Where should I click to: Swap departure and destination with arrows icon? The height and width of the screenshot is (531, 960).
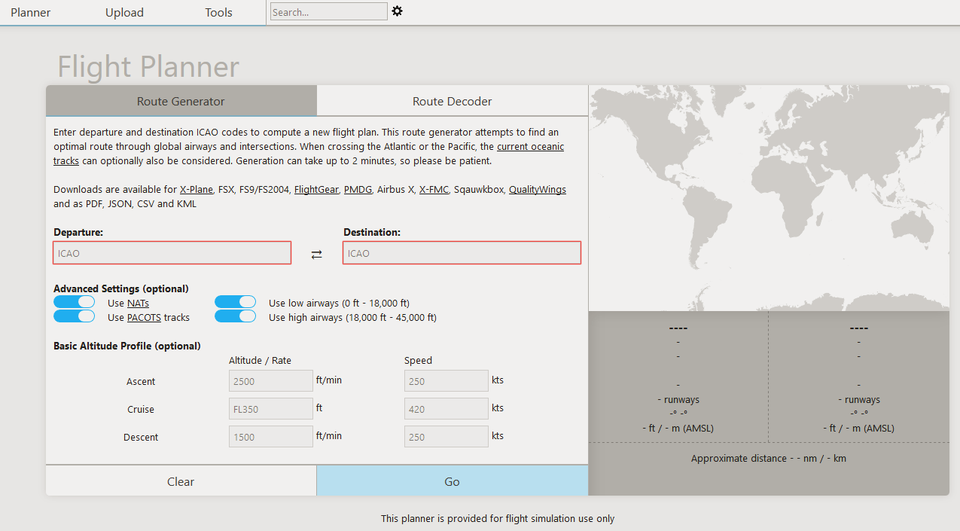point(317,254)
